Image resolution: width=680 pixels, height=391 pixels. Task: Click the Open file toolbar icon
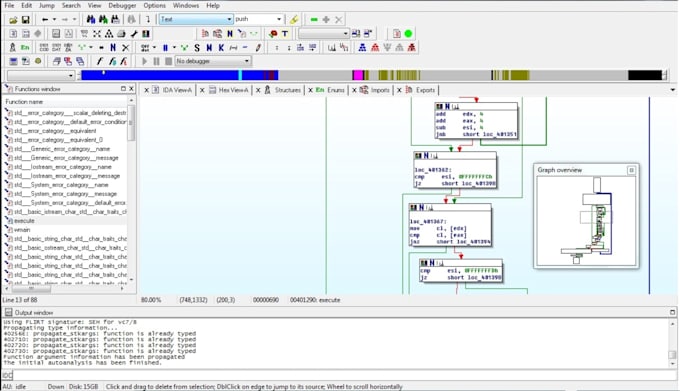click(13, 20)
